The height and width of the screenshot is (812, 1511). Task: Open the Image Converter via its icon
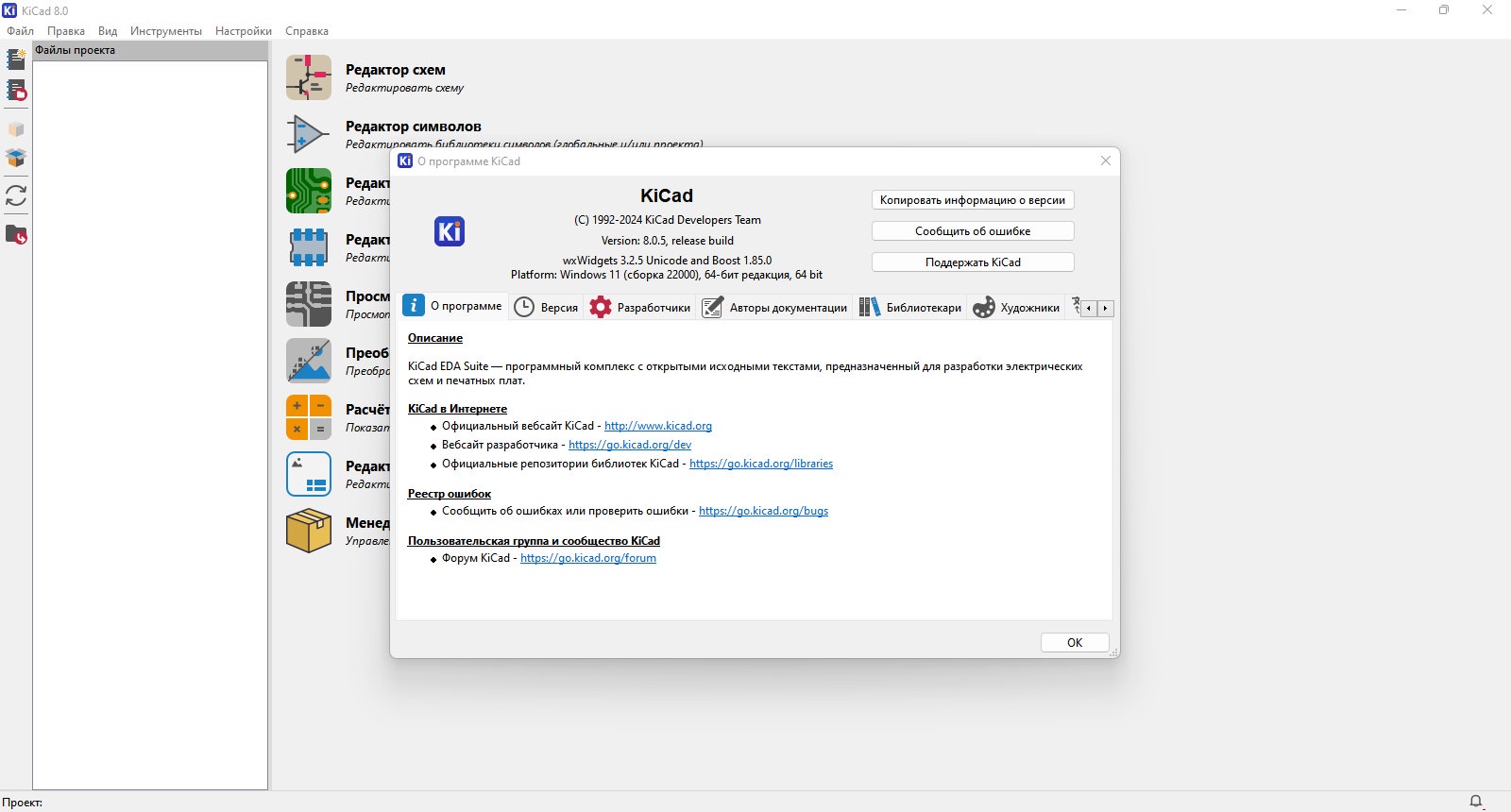[x=309, y=361]
